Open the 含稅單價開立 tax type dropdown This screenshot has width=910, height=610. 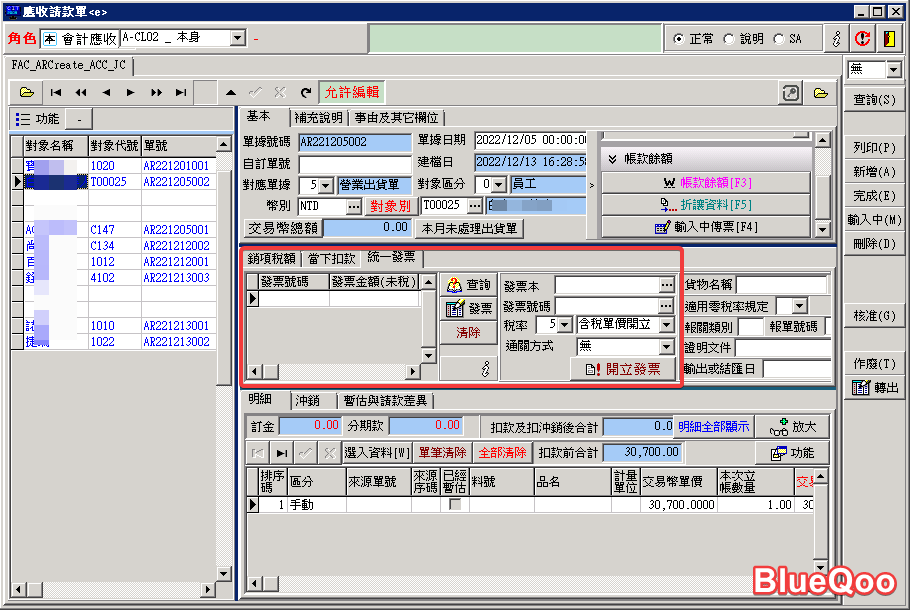pos(669,324)
